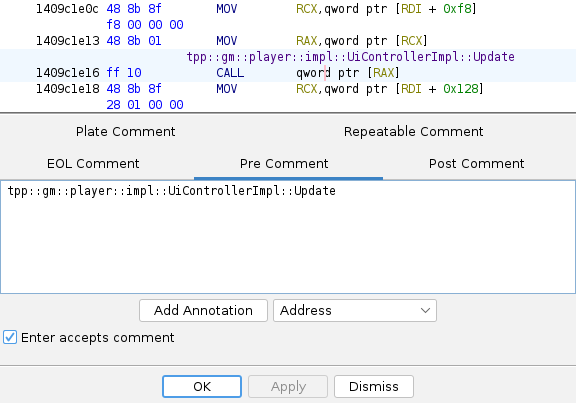
Task: Switch to the Plate Comment tab
Action: pyautogui.click(x=126, y=132)
